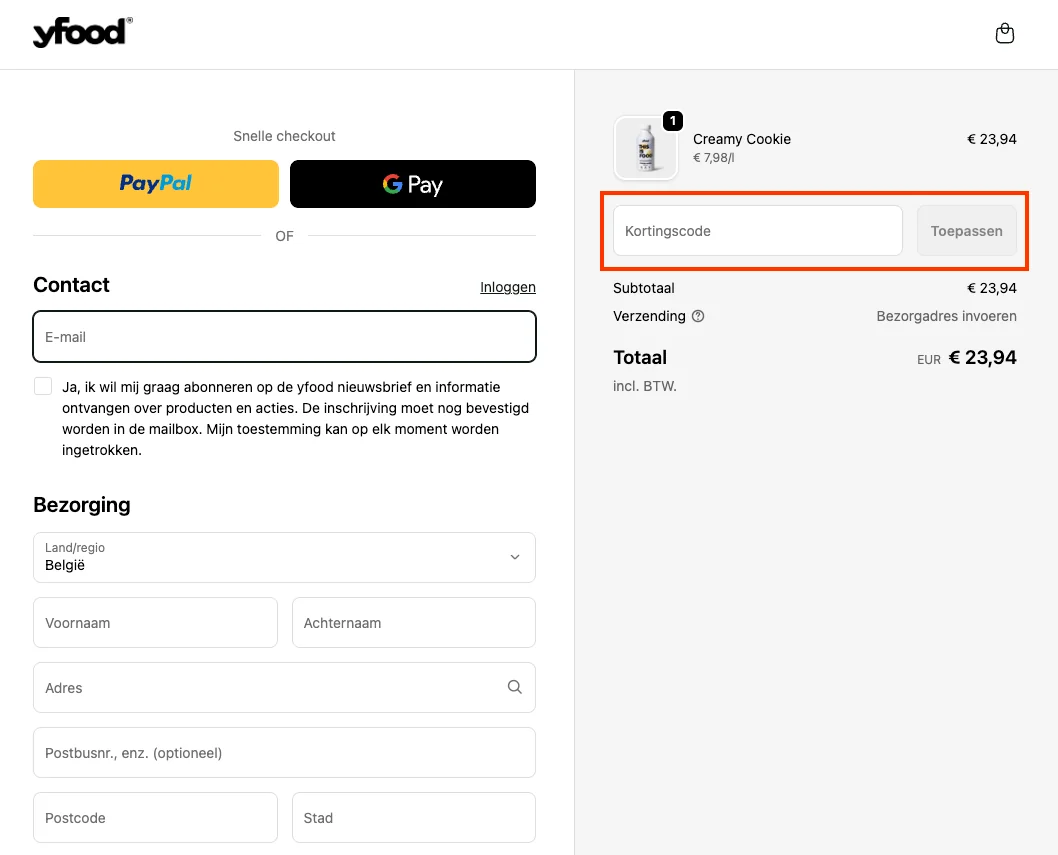This screenshot has height=855, width=1058.
Task: Click the address search magnifier icon
Action: click(515, 687)
